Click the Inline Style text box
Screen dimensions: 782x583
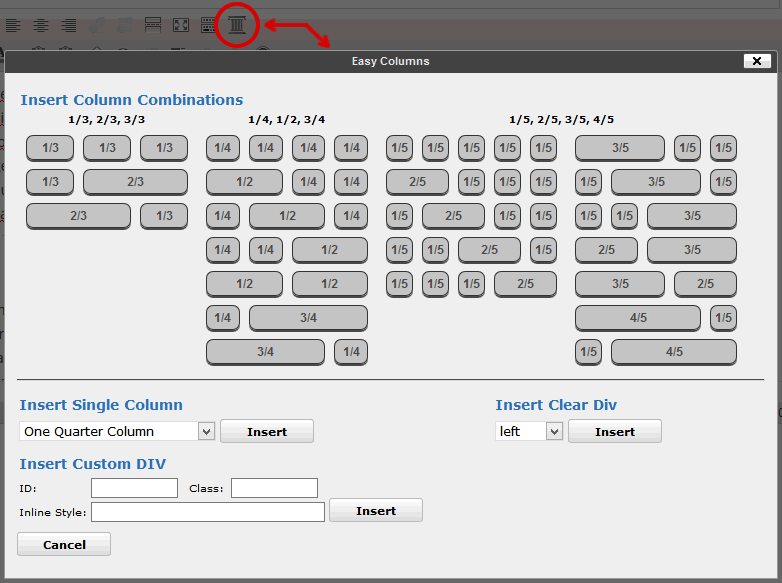point(208,512)
